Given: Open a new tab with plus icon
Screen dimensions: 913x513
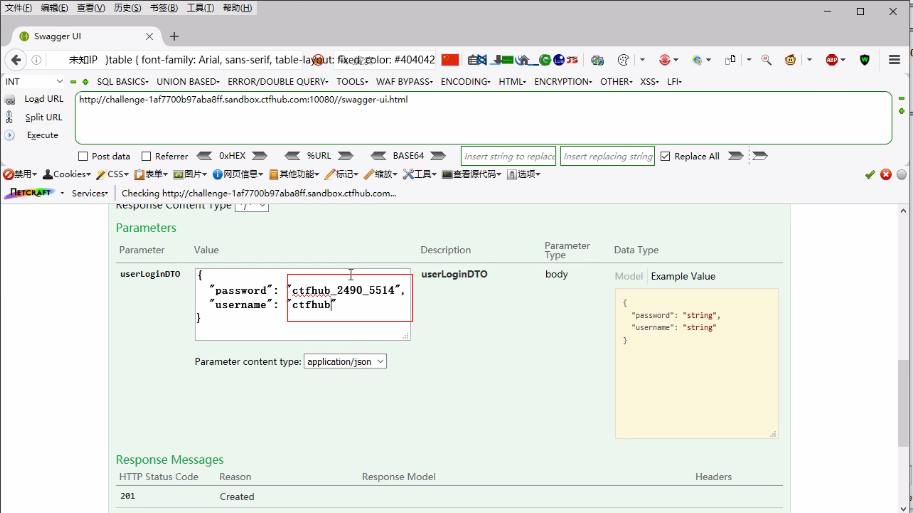Looking at the screenshot, I should pos(174,36).
